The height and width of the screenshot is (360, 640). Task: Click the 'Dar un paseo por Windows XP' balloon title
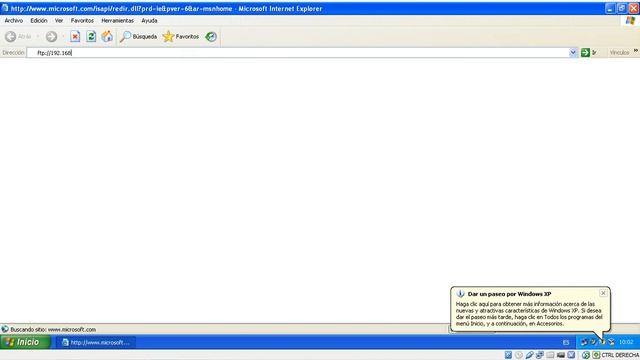pos(509,294)
